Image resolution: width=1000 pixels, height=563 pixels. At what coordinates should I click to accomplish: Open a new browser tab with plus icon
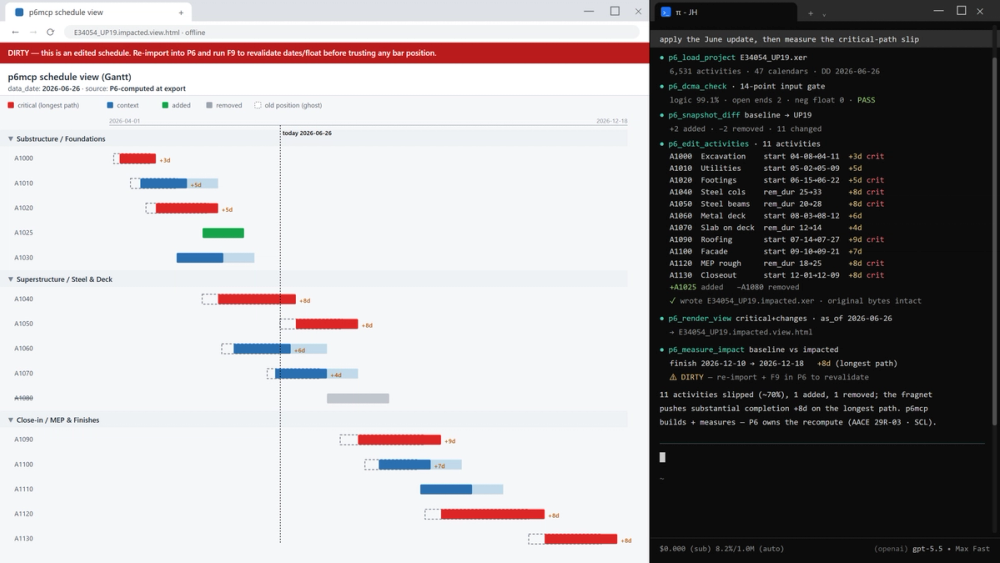coord(181,12)
